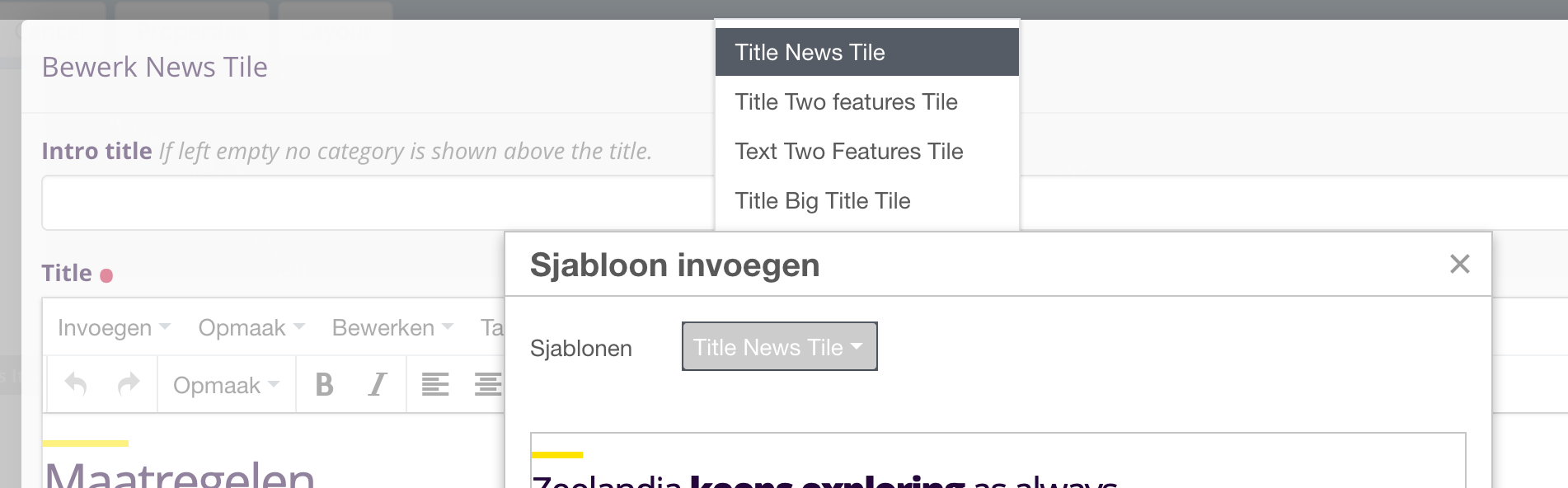Undo the last change in the editor
The width and height of the screenshot is (1568, 488).
[x=75, y=383]
